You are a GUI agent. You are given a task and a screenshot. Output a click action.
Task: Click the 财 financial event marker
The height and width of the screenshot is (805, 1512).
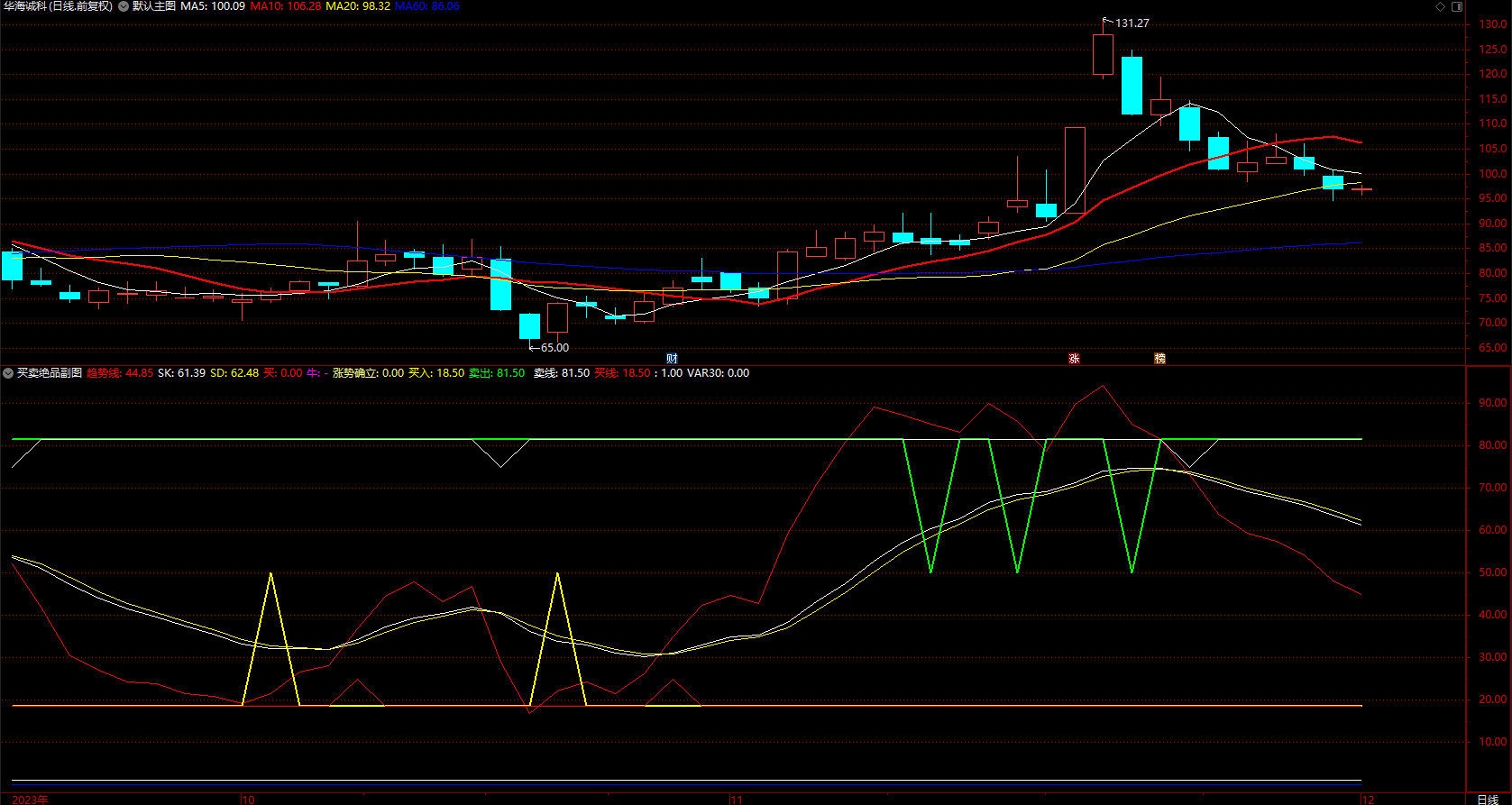click(672, 359)
